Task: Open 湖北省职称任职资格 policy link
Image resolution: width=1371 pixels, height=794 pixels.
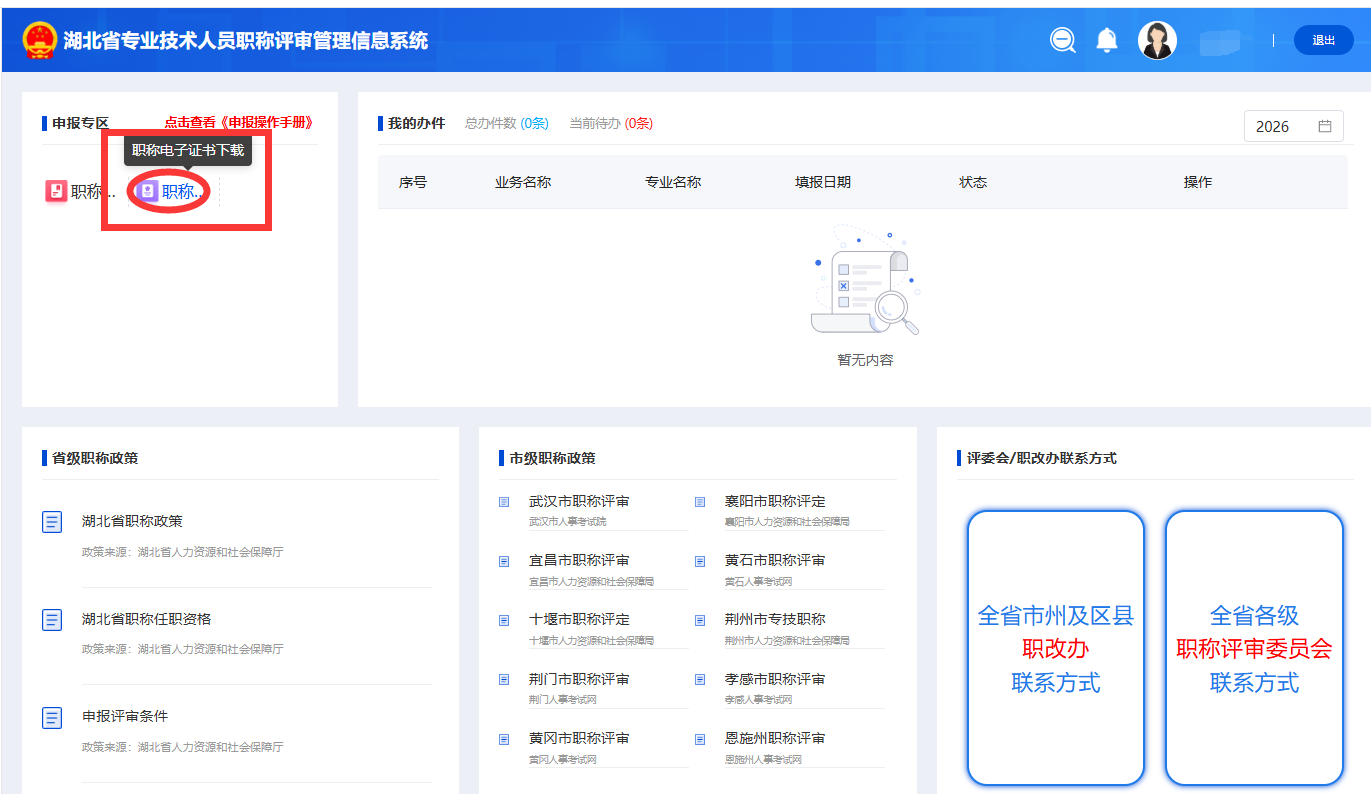Action: point(146,619)
